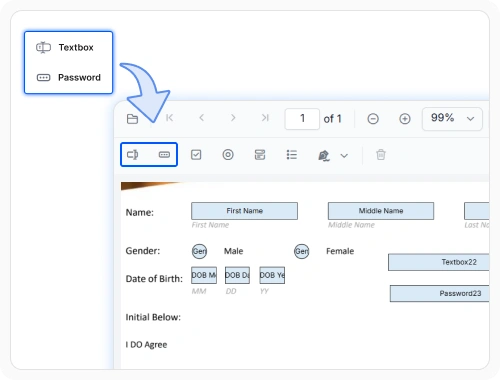
Task: Select the Password23 field
Action: (440, 293)
